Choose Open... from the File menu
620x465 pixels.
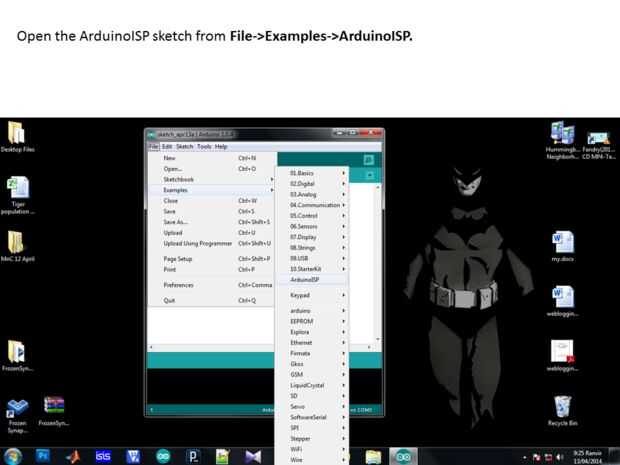pos(211,169)
